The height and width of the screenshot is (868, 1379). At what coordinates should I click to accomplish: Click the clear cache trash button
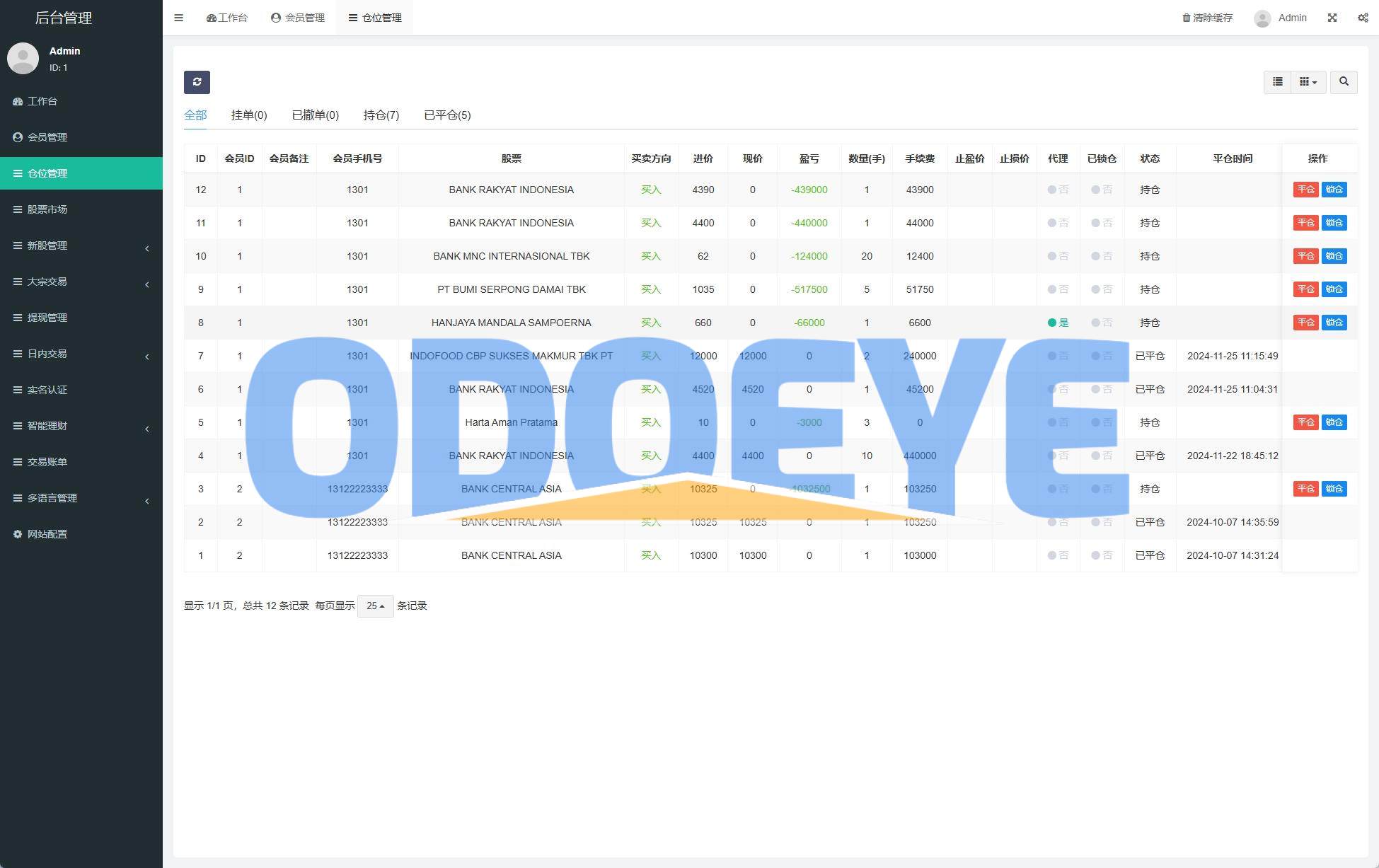click(x=1208, y=18)
